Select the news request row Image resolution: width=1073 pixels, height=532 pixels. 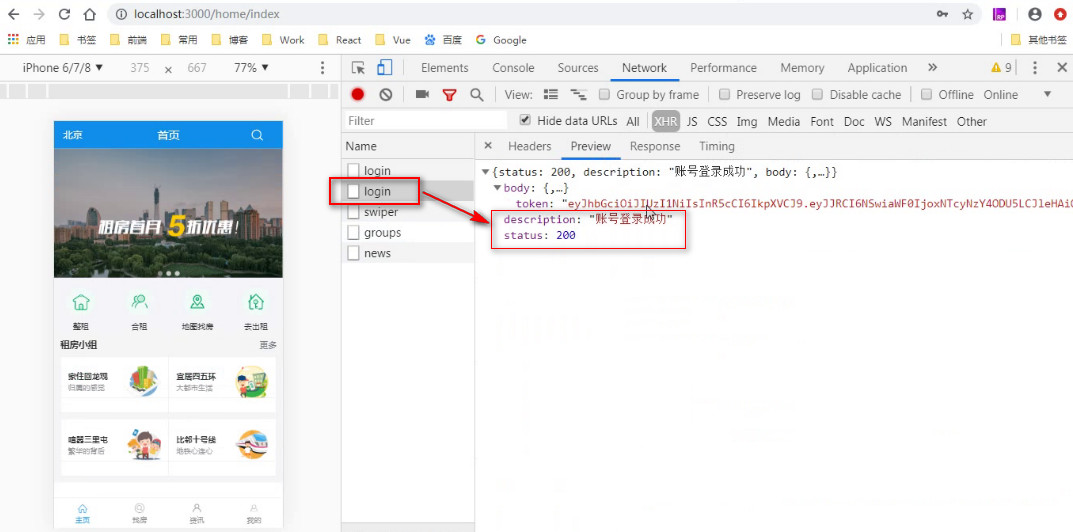[x=408, y=253]
